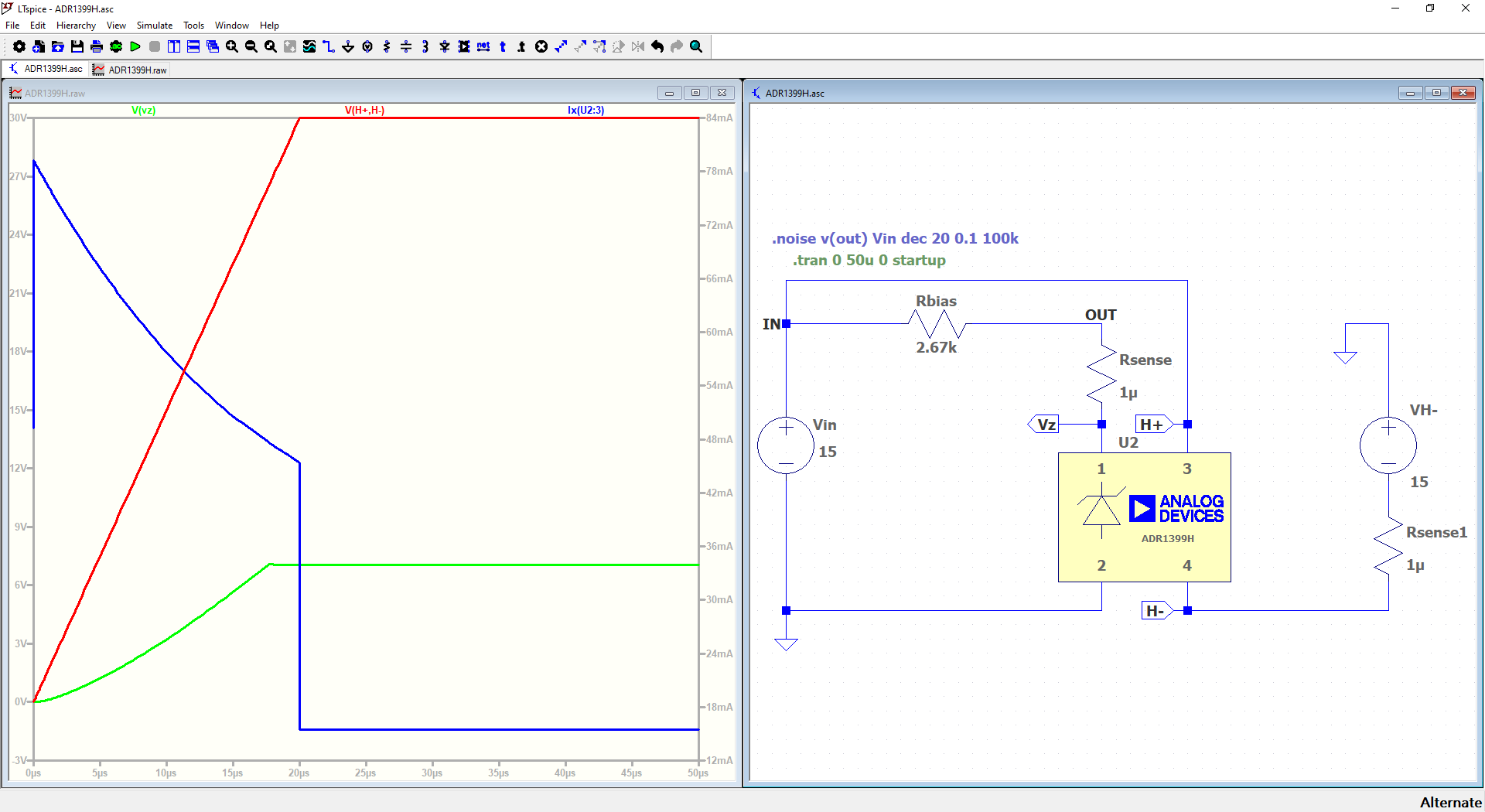Click the Undo arrow in toolbar
The width and height of the screenshot is (1485, 812).
click(657, 46)
